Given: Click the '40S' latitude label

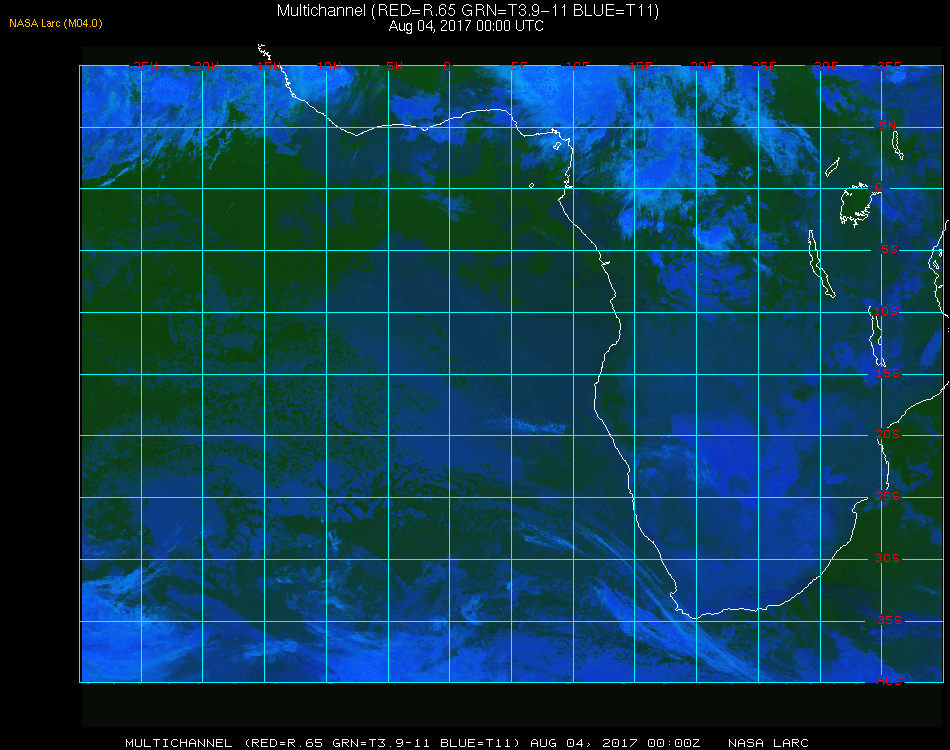Looking at the screenshot, I should [889, 681].
